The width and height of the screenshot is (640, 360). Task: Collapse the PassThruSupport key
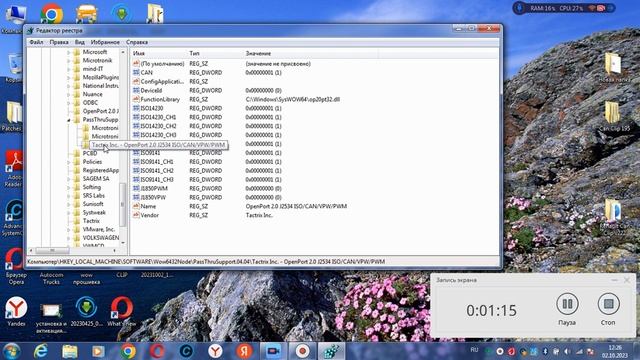(x=69, y=120)
